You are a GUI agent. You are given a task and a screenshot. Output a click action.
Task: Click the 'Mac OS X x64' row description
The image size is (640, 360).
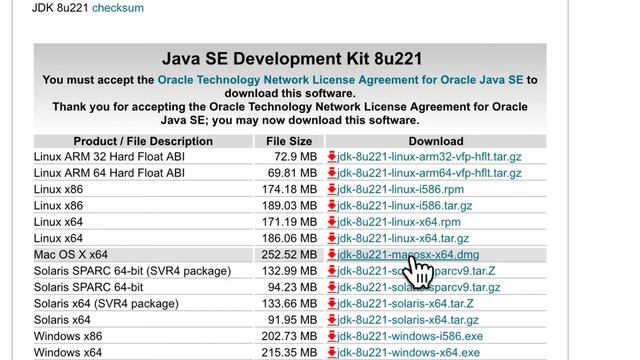71,255
